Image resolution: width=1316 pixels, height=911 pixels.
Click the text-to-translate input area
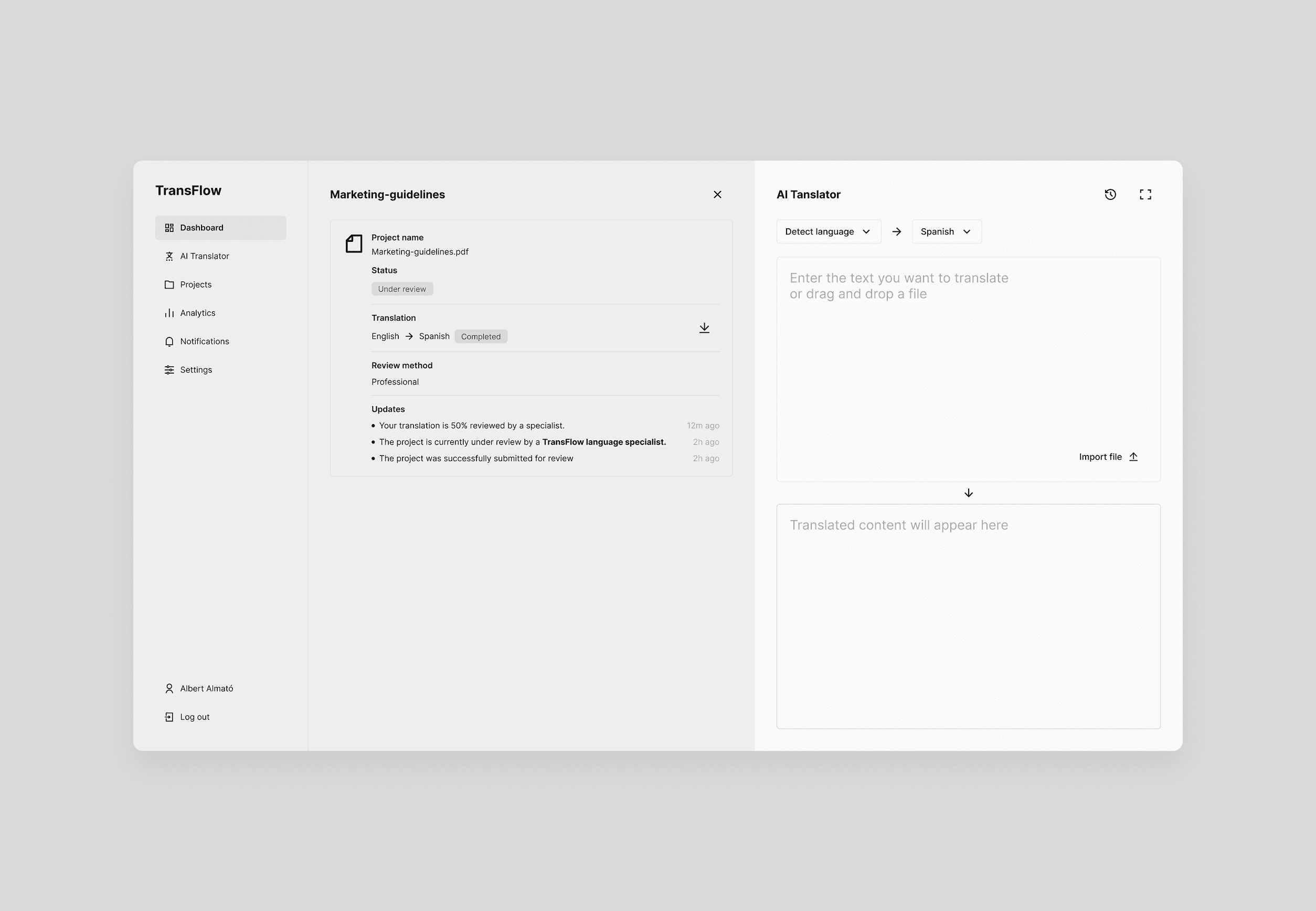(x=968, y=354)
